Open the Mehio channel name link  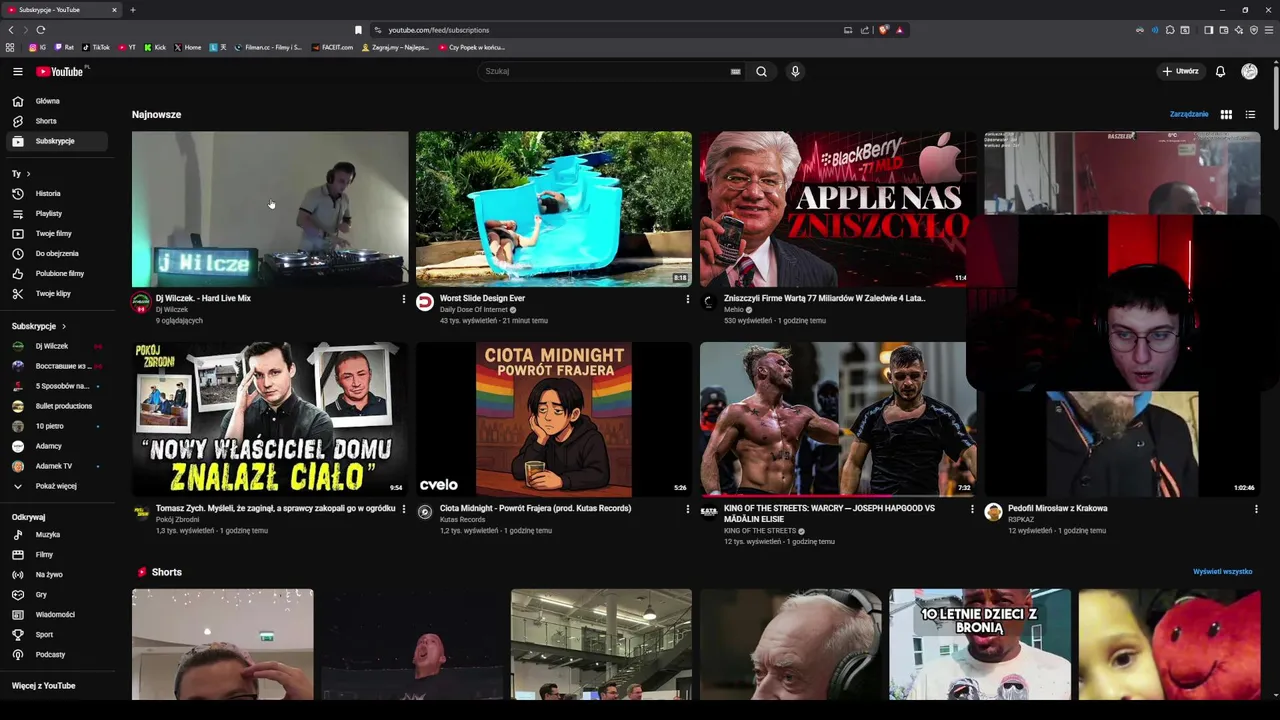[x=734, y=310]
